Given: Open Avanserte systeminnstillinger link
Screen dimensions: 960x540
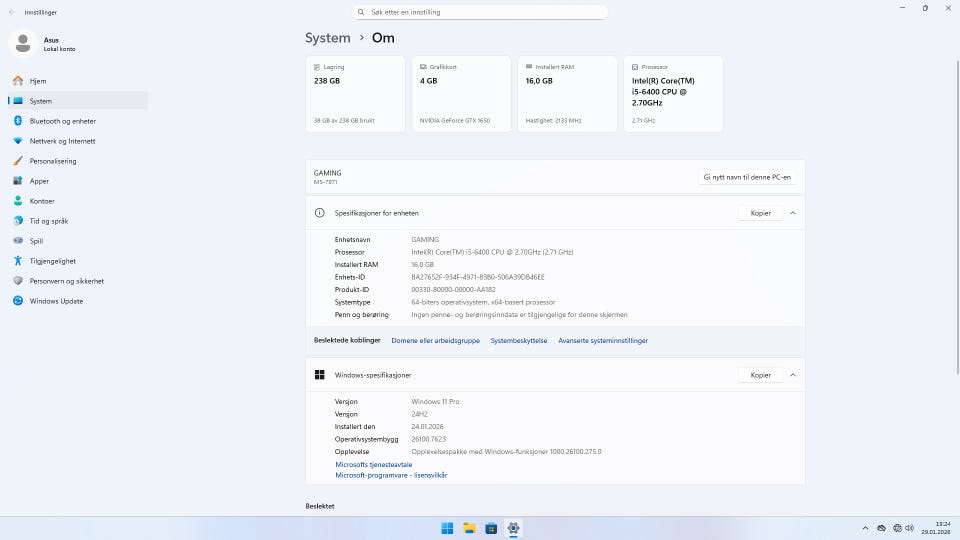Looking at the screenshot, I should click(x=603, y=341).
